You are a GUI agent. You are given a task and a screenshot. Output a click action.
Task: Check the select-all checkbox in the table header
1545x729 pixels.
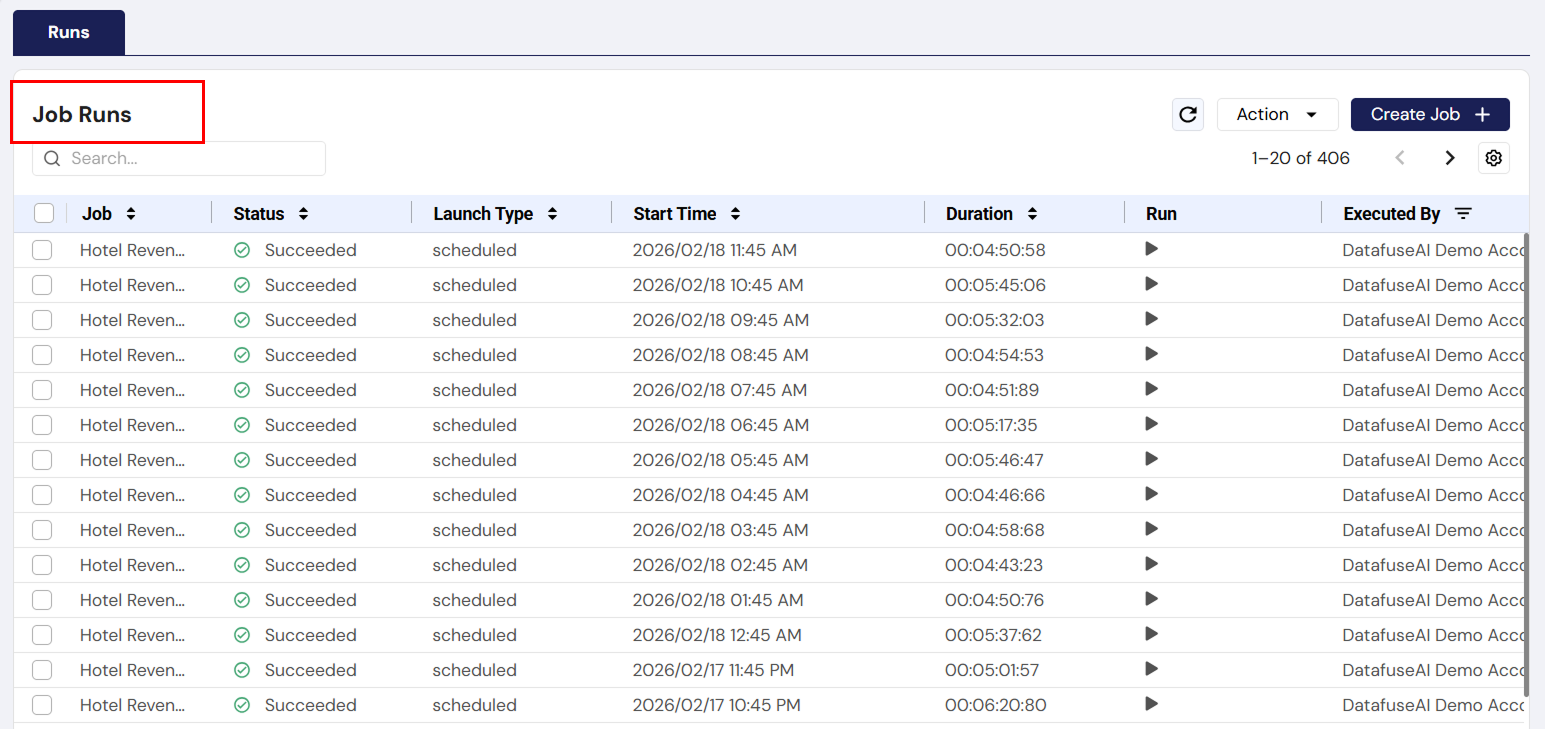[x=42, y=213]
